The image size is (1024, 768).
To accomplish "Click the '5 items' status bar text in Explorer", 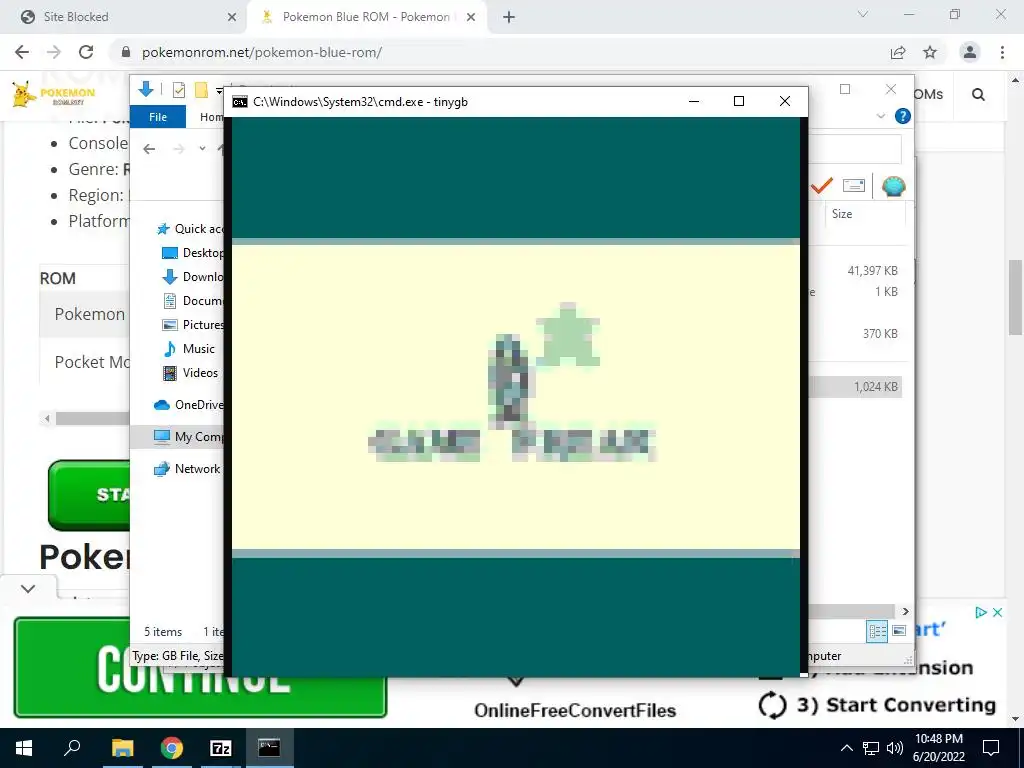I will 163,632.
